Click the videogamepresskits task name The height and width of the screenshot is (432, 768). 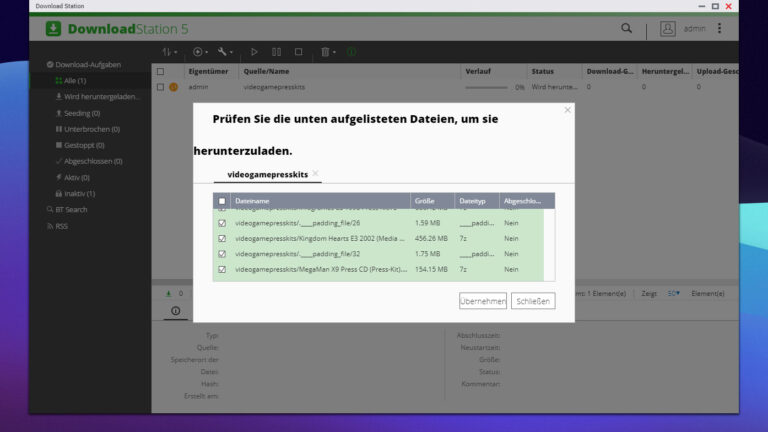click(x=274, y=87)
